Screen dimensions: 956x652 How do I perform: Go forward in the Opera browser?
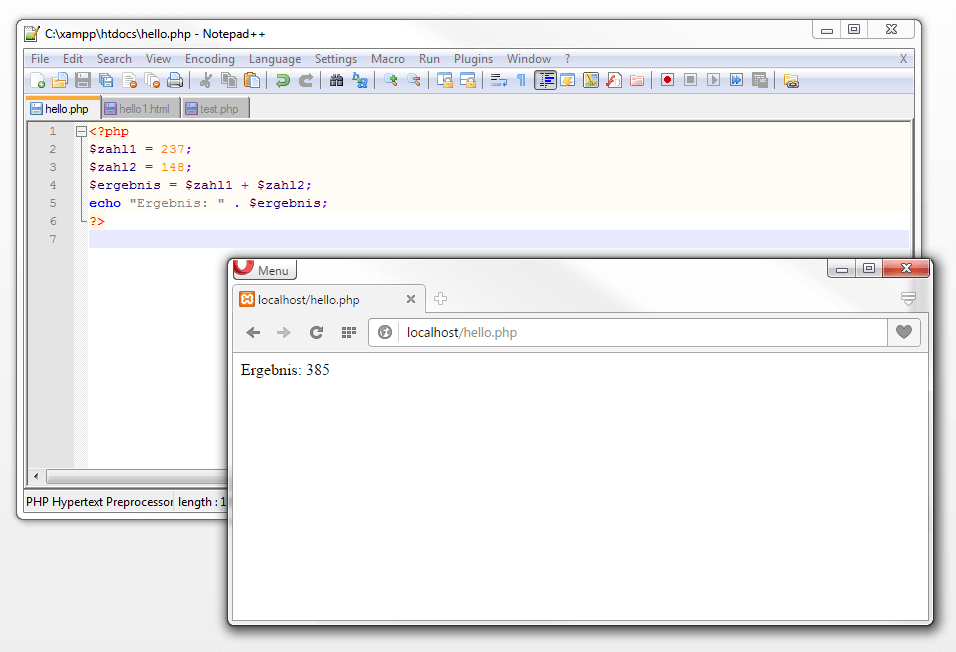click(284, 332)
